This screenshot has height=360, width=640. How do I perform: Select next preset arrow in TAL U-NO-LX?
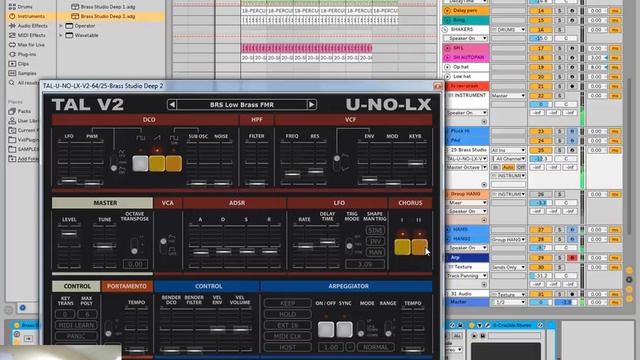[311, 105]
